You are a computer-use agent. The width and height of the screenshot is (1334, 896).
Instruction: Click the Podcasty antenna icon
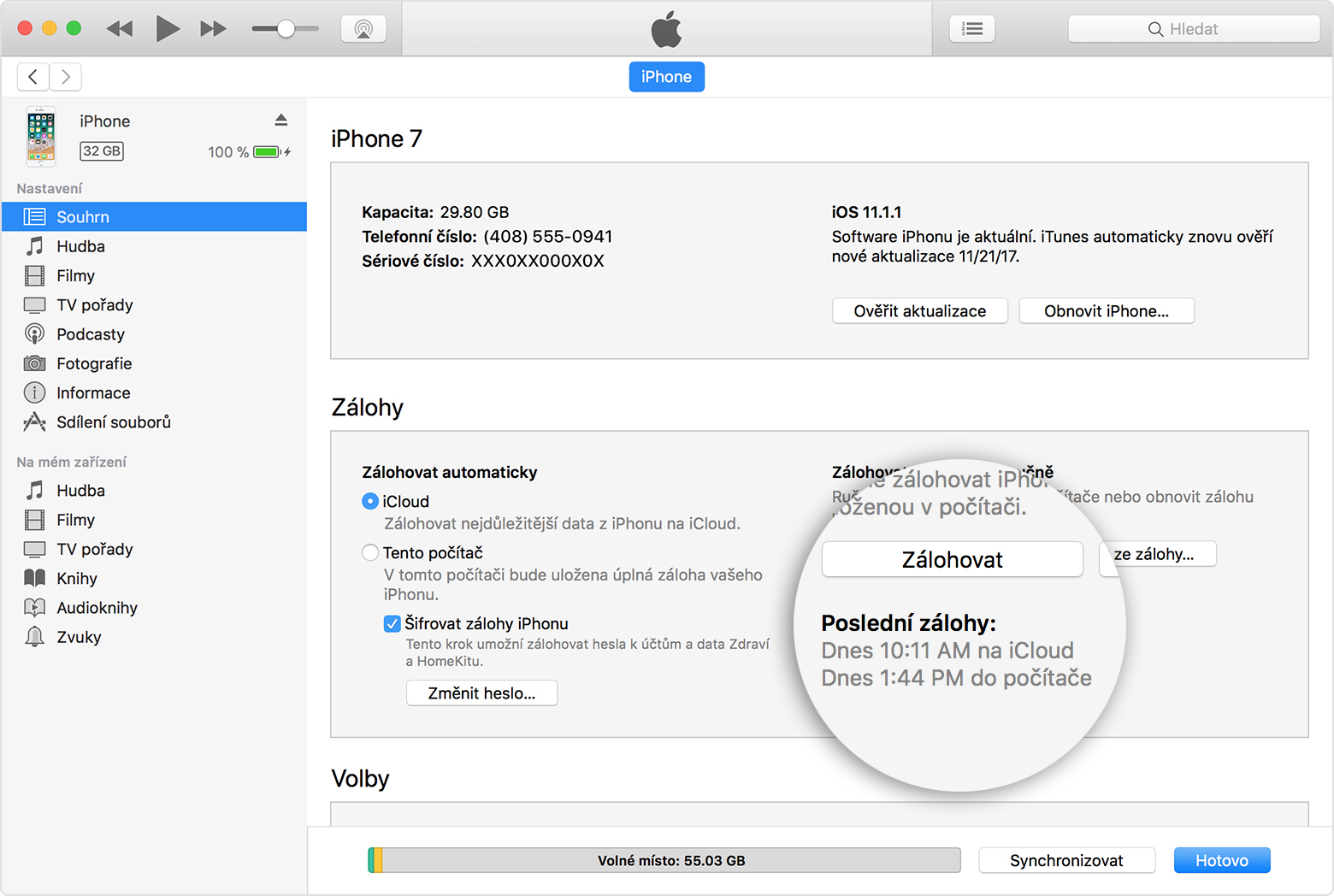pos(34,334)
